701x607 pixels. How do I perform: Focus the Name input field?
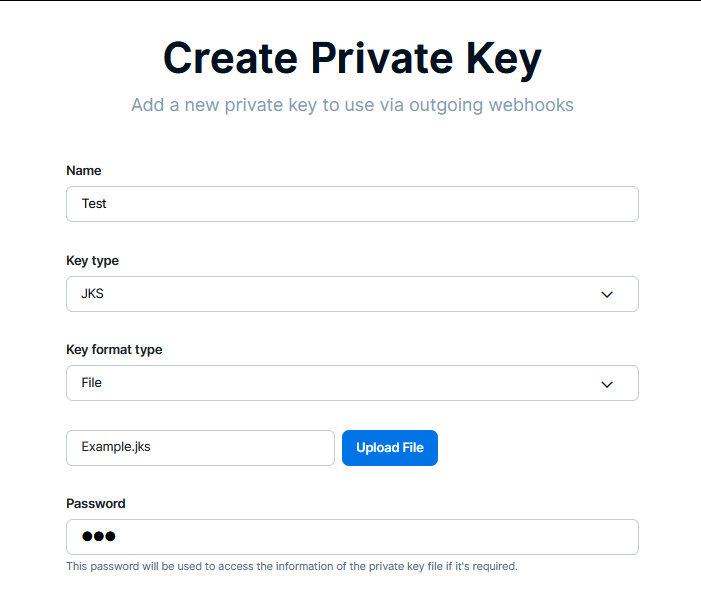pos(352,204)
